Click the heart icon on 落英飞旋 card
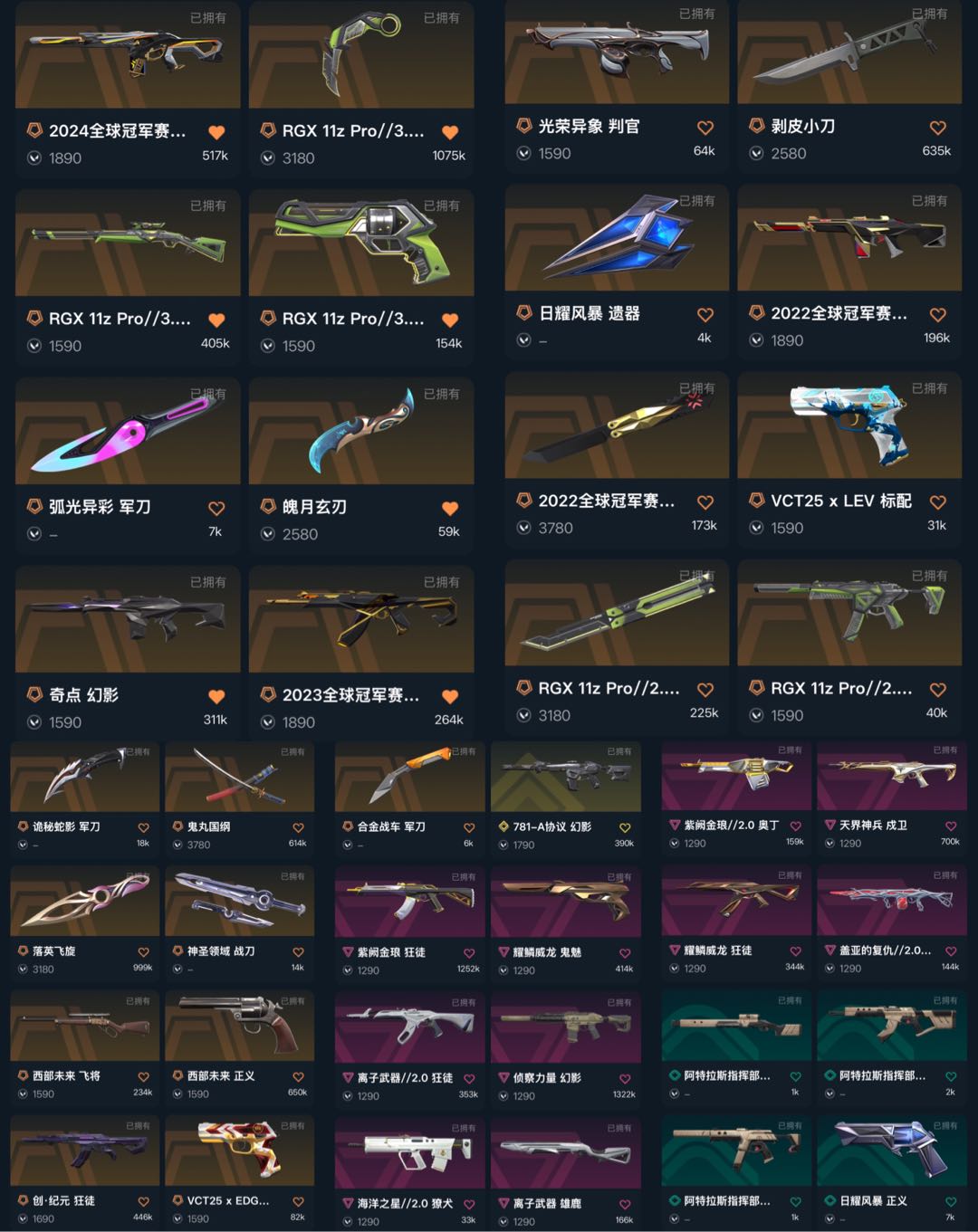 (x=144, y=952)
